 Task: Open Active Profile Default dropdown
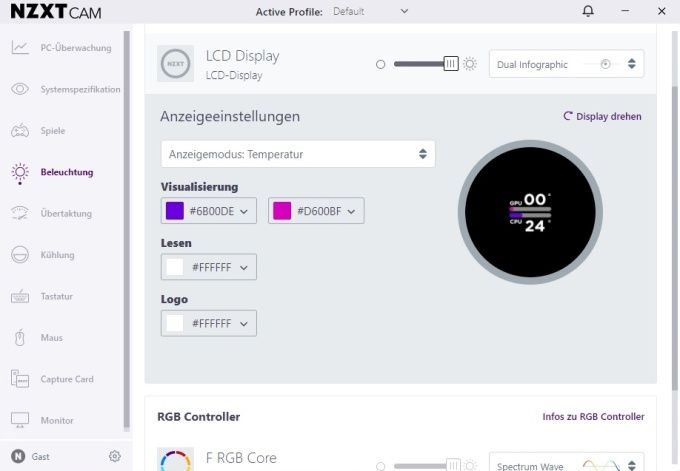(x=371, y=11)
